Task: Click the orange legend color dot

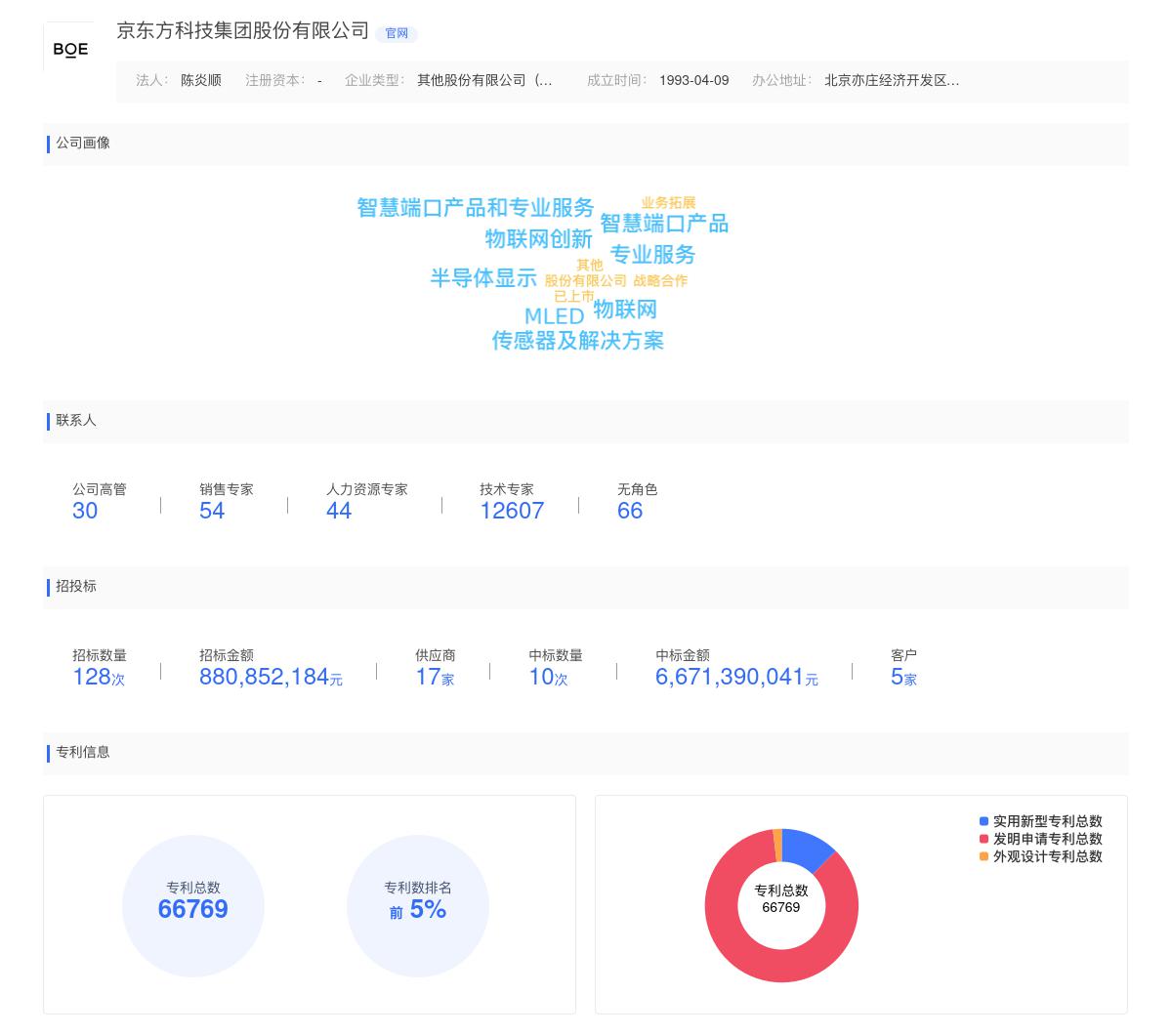Action: pyautogui.click(x=983, y=857)
